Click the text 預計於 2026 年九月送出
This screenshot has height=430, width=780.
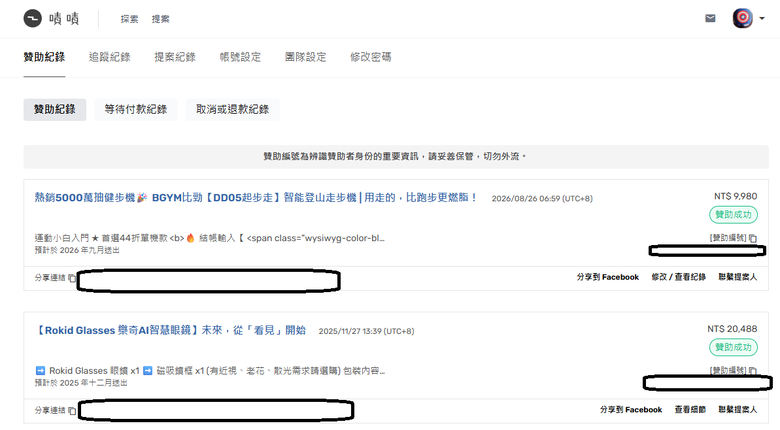(77, 250)
